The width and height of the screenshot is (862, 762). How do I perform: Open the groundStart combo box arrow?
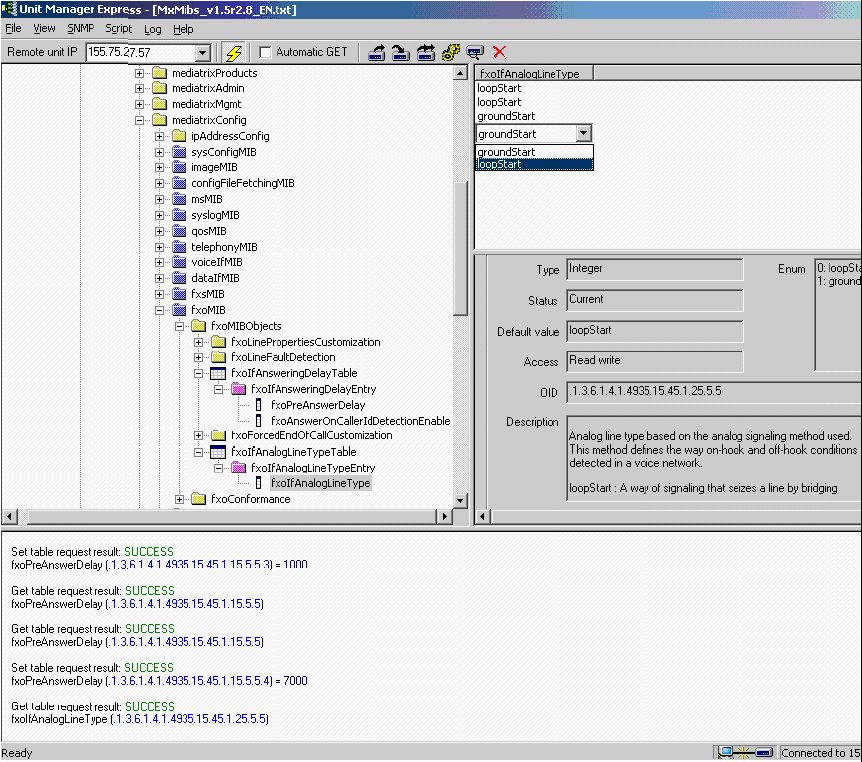pos(583,133)
